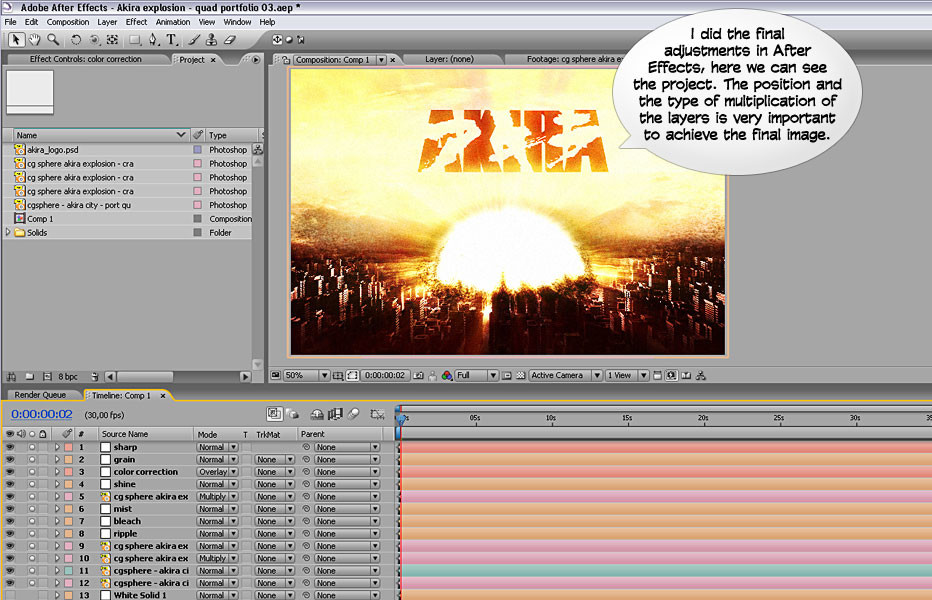Open the 1 View layout dropdown
Screen dimensions: 932x600
click(627, 376)
